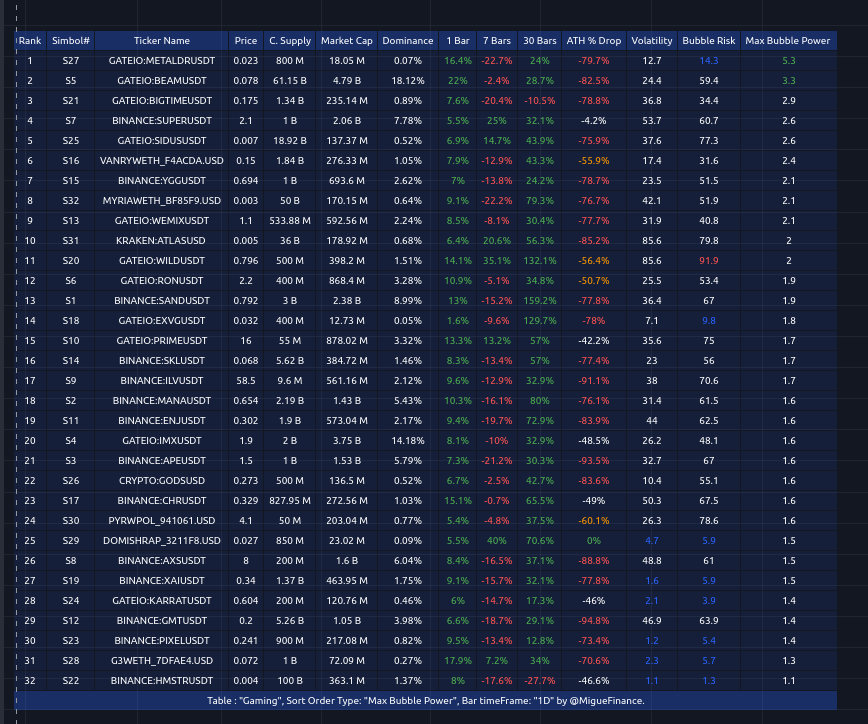Select ticker GATEIO:SIDUSUSDT
The width and height of the screenshot is (868, 724).
tap(162, 141)
